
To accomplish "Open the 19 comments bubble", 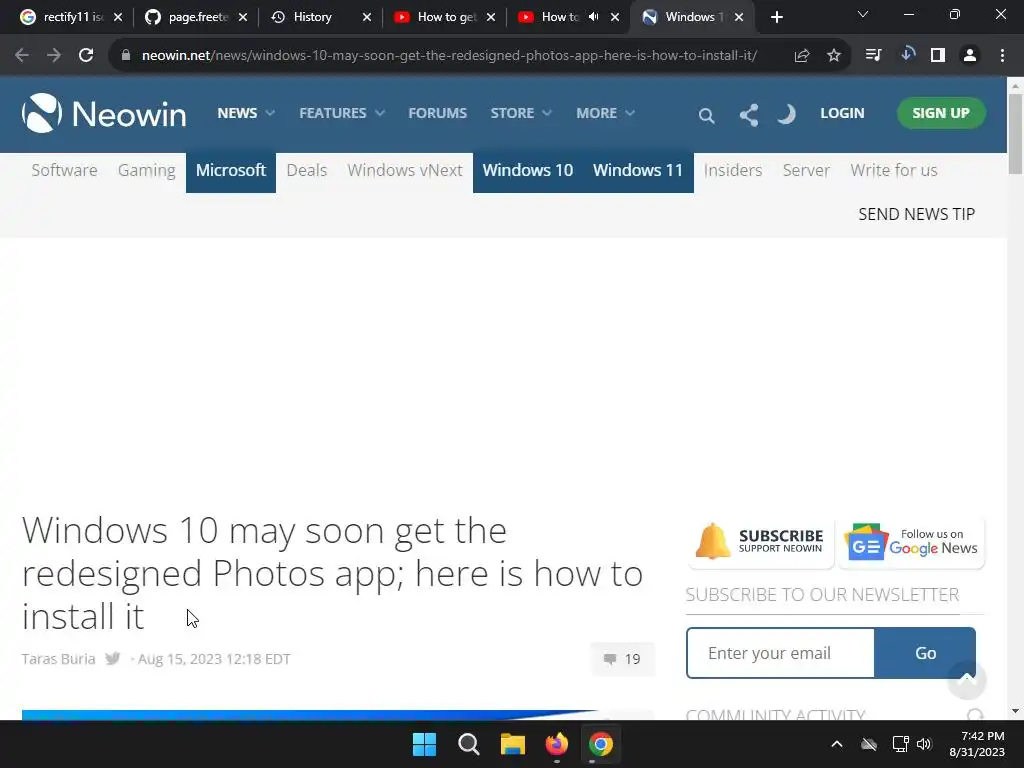I will 623,659.
